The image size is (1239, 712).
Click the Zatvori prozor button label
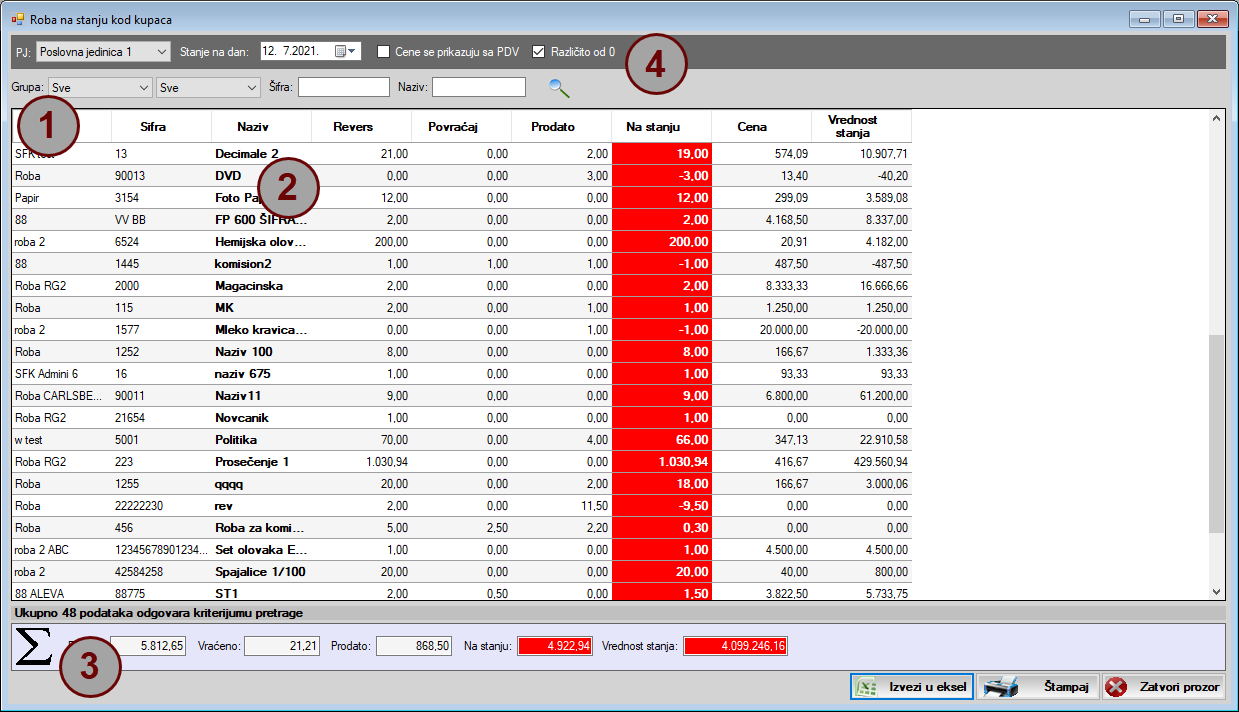[x=1178, y=687]
